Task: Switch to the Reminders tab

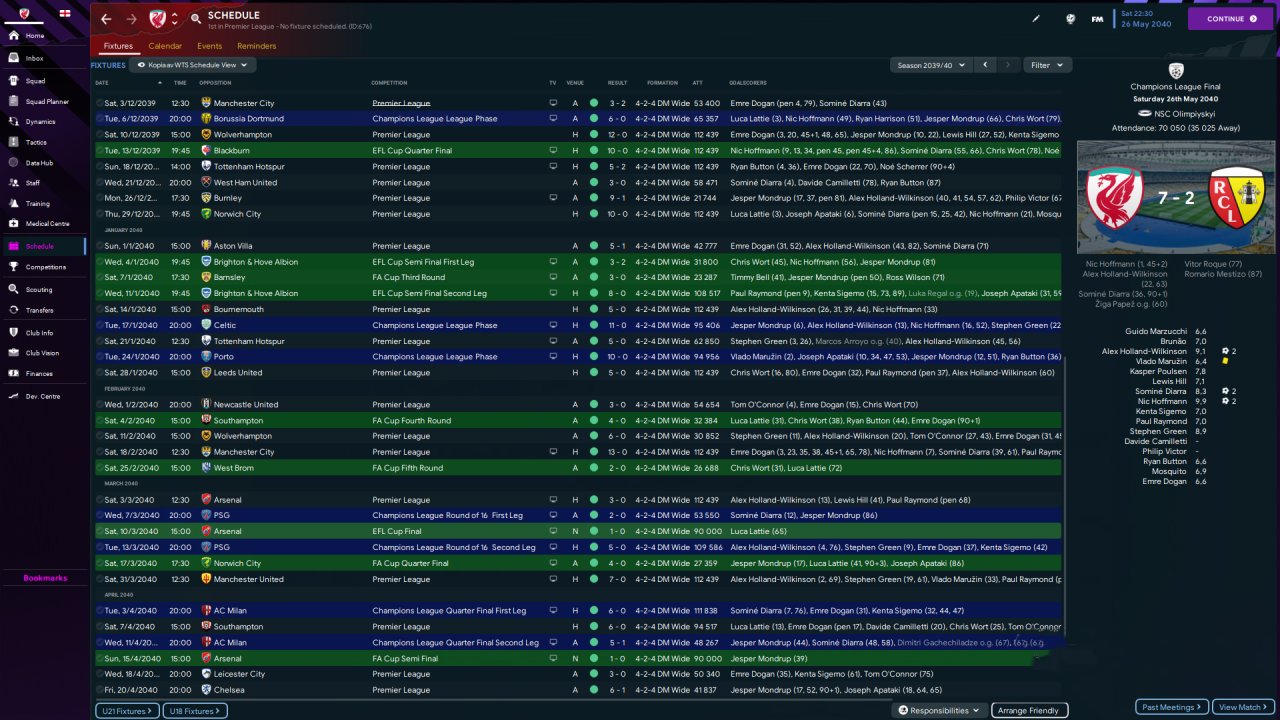Action: [x=257, y=46]
